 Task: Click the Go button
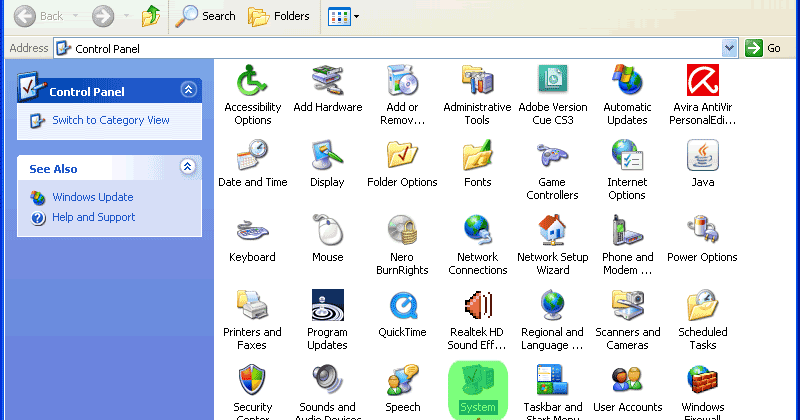(x=763, y=48)
